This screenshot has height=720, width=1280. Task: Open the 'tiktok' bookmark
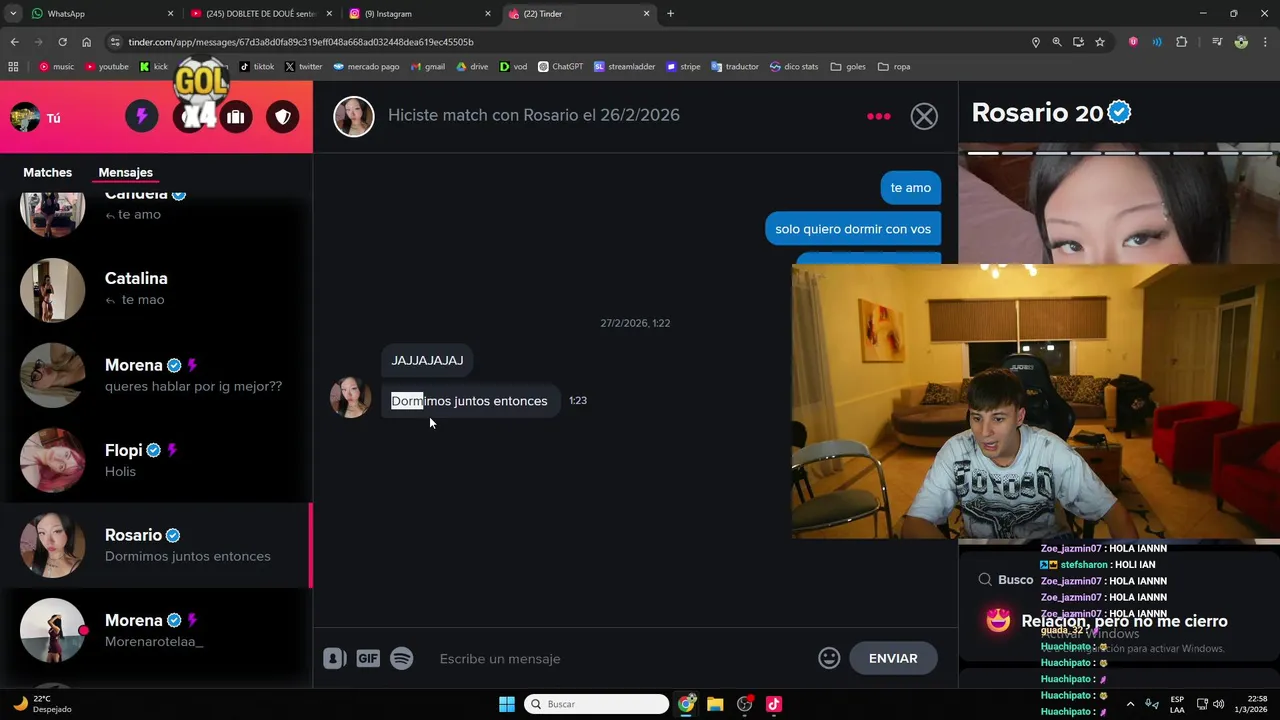[x=257, y=67]
